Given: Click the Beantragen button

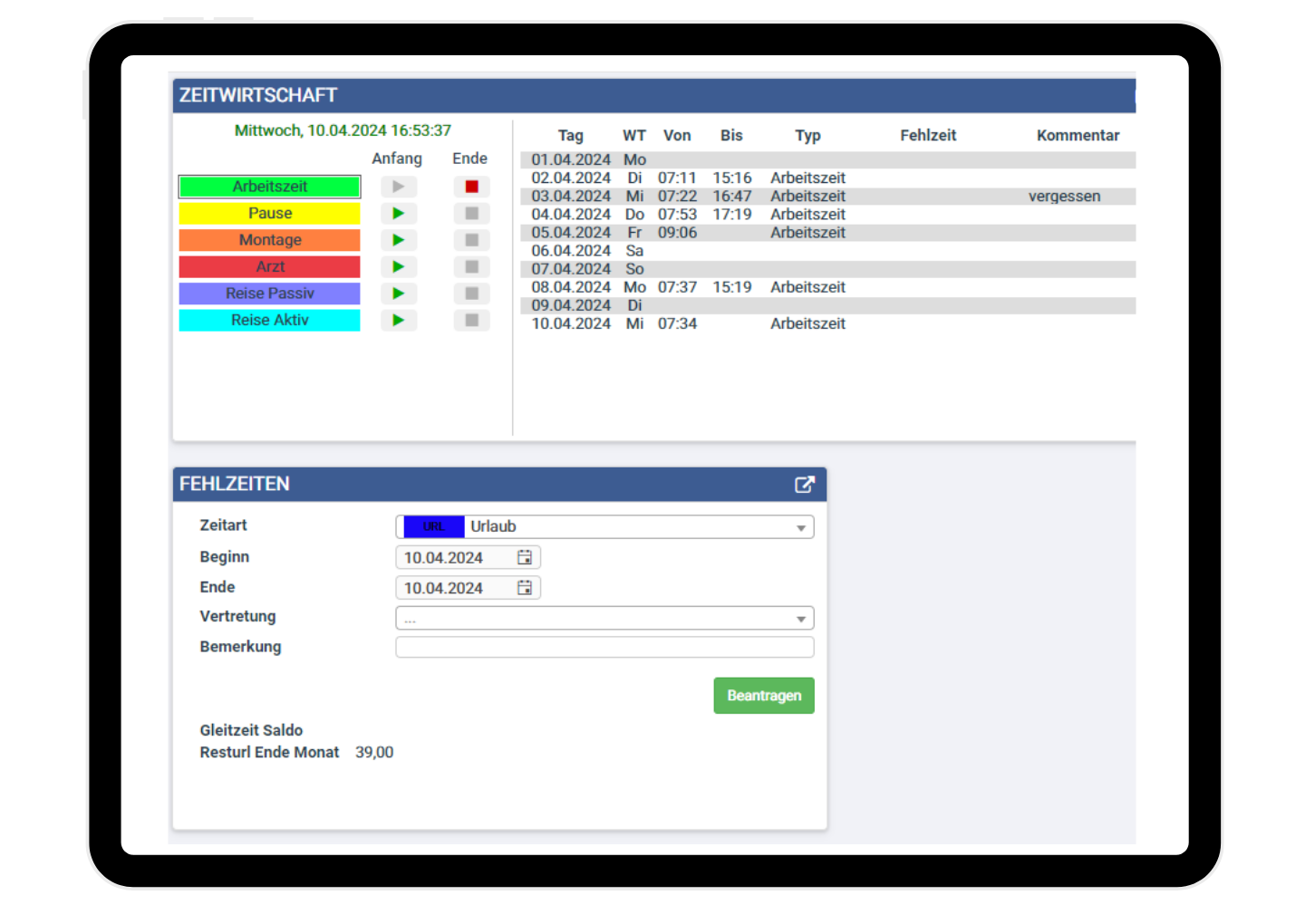Looking at the screenshot, I should [x=763, y=696].
